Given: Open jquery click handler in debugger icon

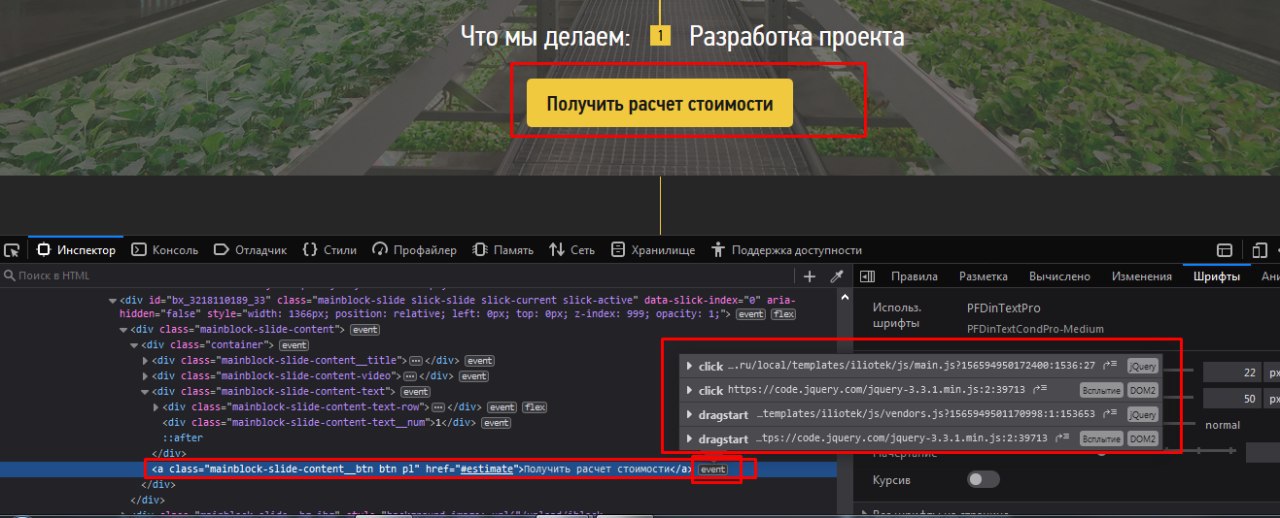Looking at the screenshot, I should pos(1040,390).
